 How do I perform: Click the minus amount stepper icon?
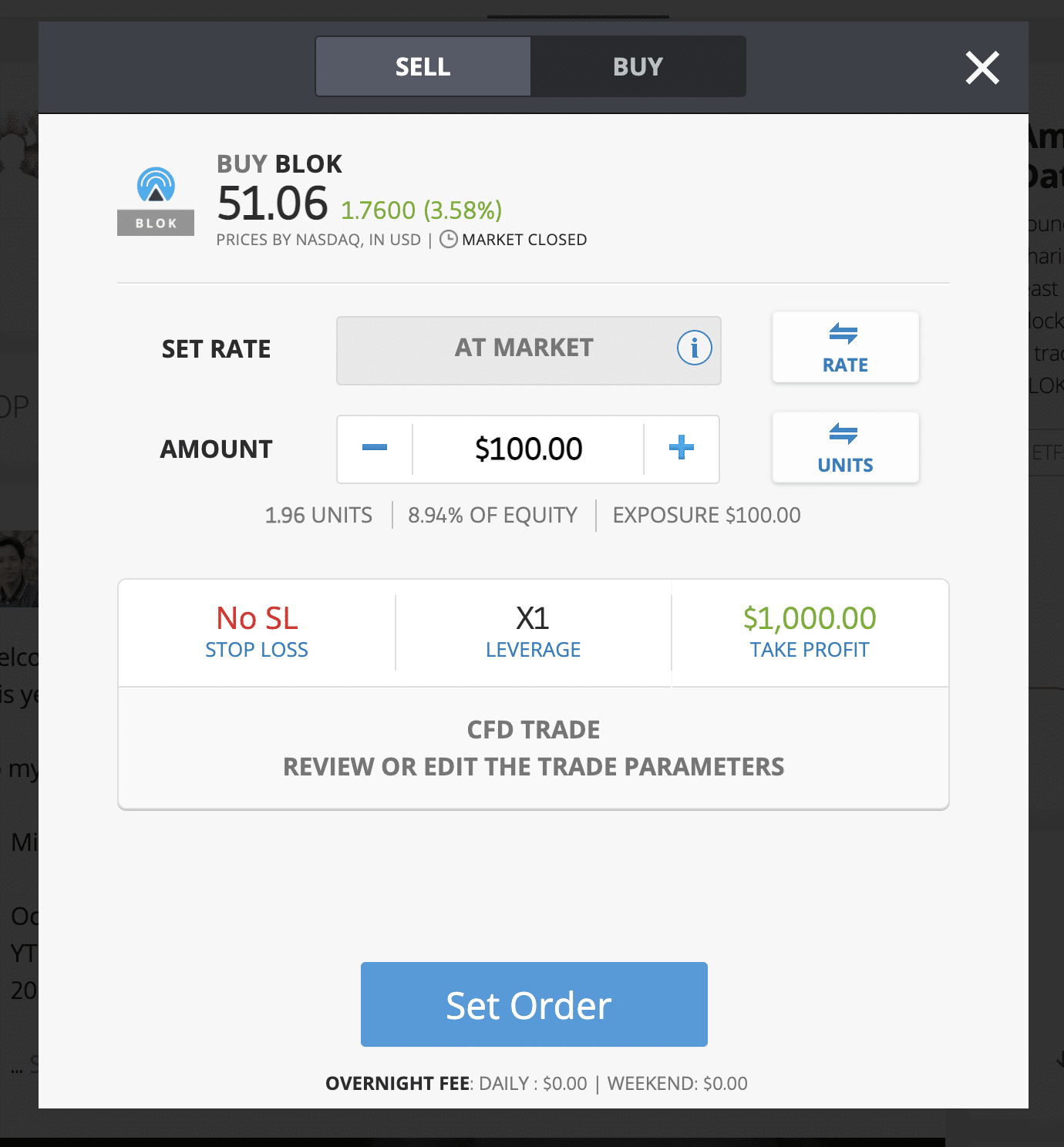pyautogui.click(x=375, y=448)
